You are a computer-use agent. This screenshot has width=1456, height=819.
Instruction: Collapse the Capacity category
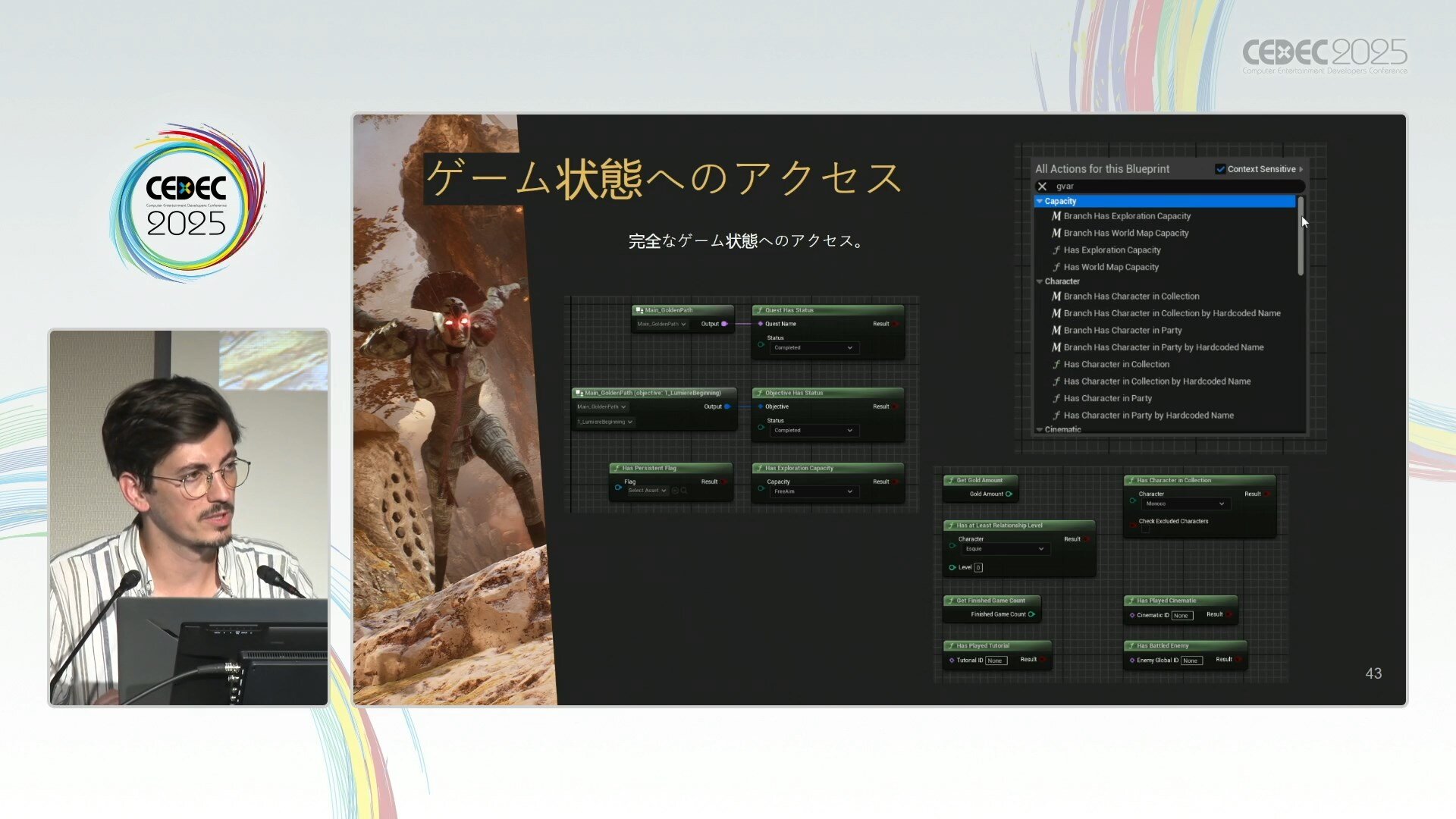[x=1040, y=202]
